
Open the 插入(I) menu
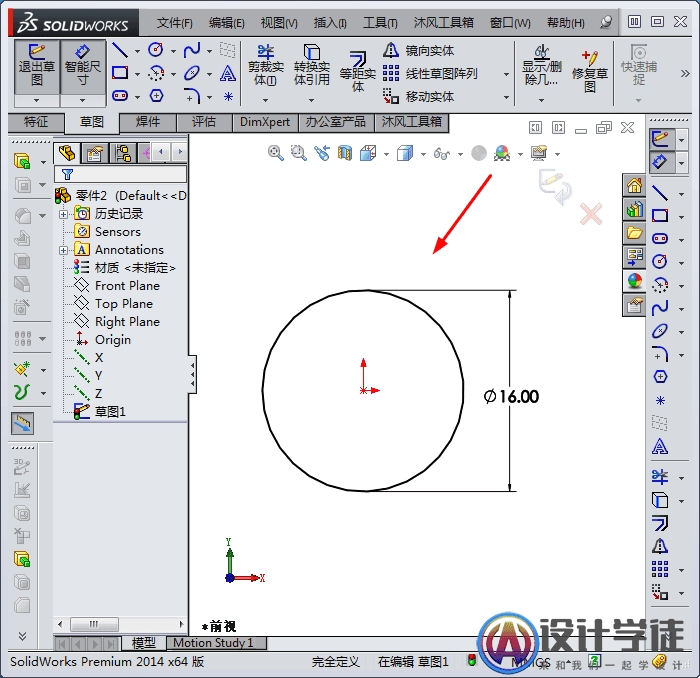coord(330,23)
